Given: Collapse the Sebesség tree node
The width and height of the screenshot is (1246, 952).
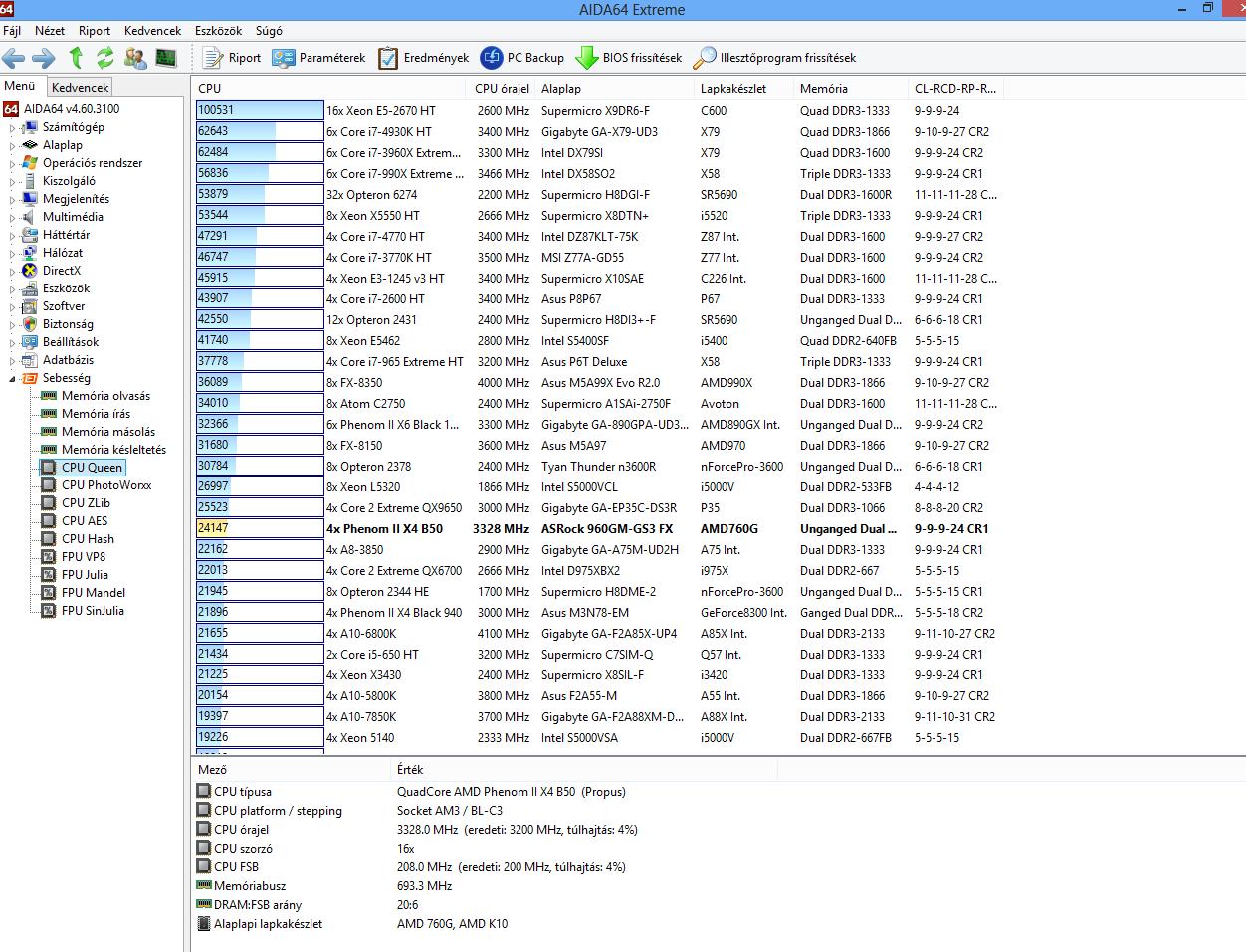Looking at the screenshot, I should (13, 379).
